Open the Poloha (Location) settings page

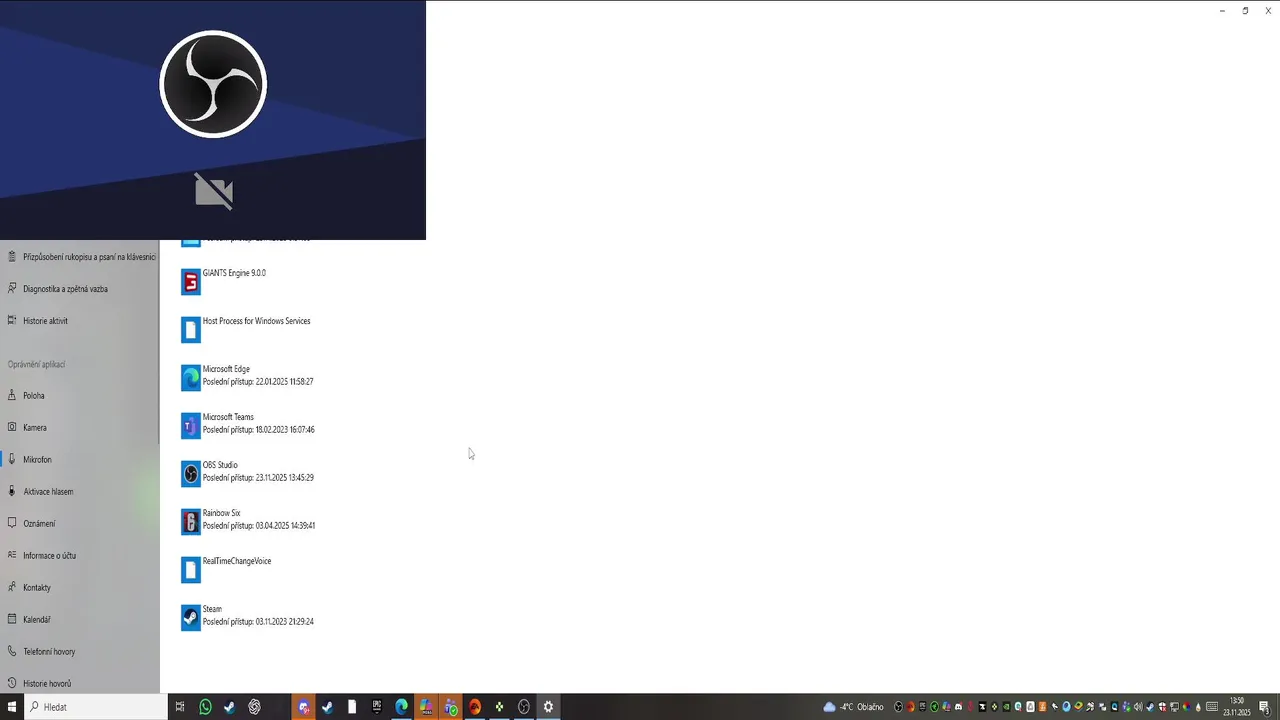point(80,395)
